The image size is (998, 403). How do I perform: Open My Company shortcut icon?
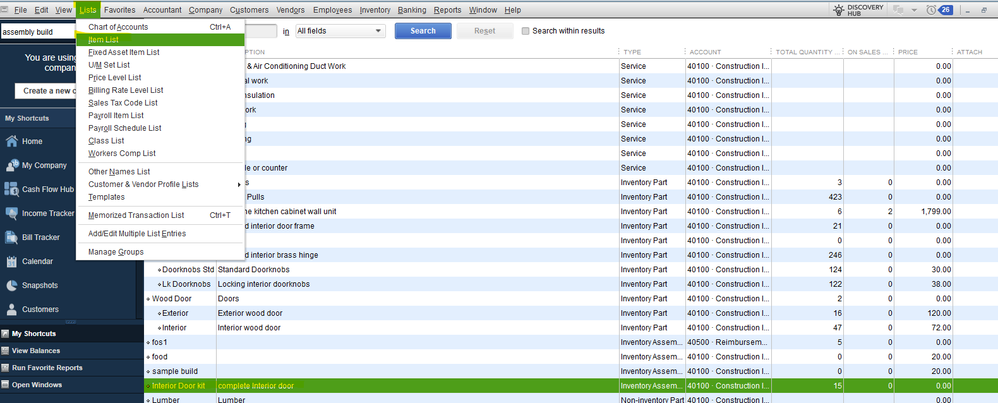[11, 166]
